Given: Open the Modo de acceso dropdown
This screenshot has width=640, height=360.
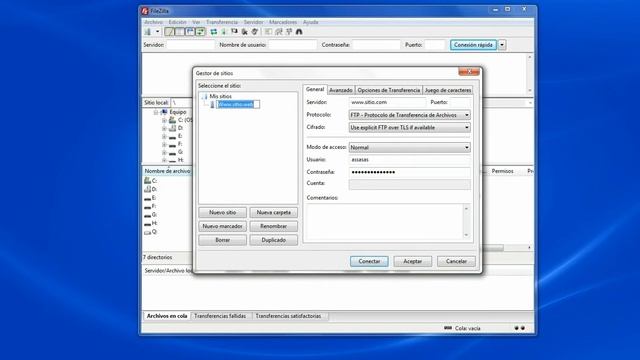Looking at the screenshot, I should [x=409, y=147].
